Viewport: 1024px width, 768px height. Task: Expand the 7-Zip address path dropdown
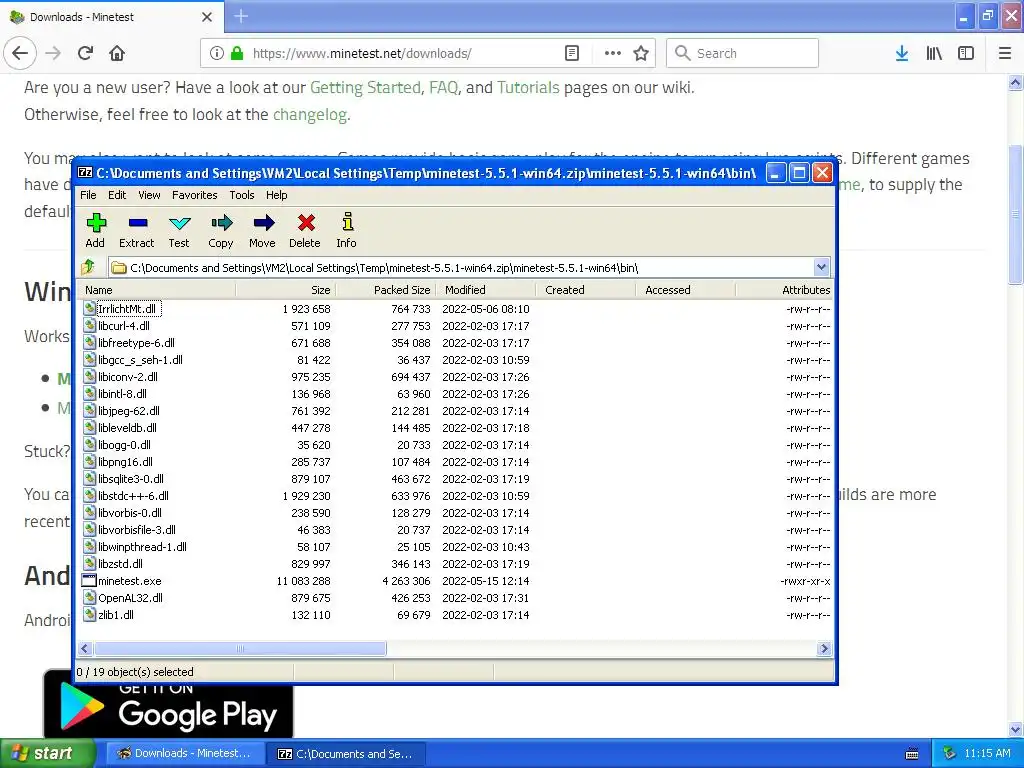point(822,267)
